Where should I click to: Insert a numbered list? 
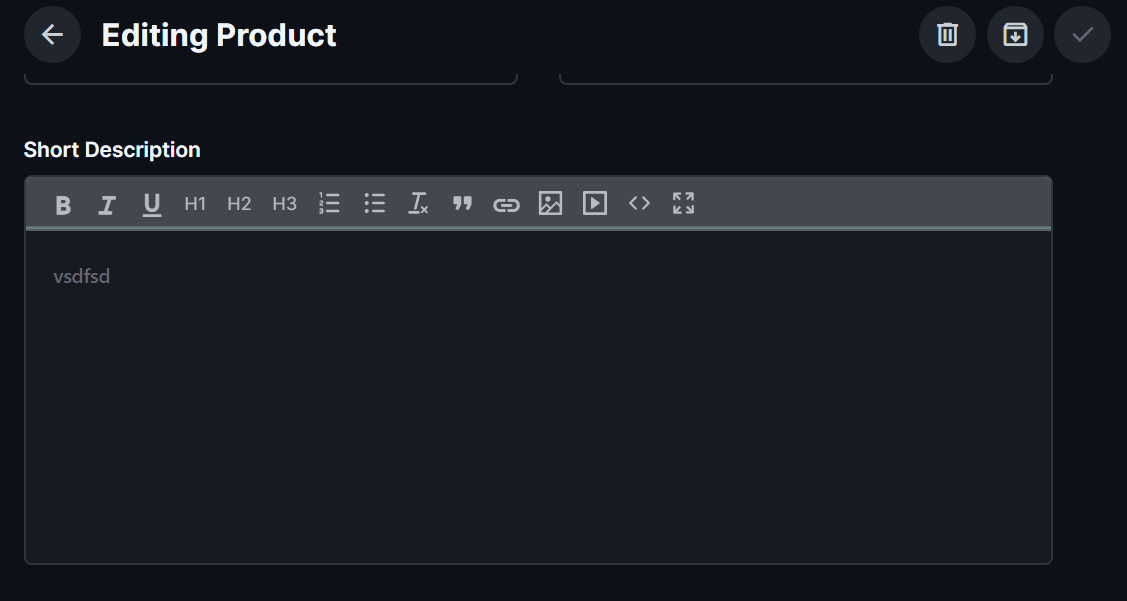(x=329, y=204)
